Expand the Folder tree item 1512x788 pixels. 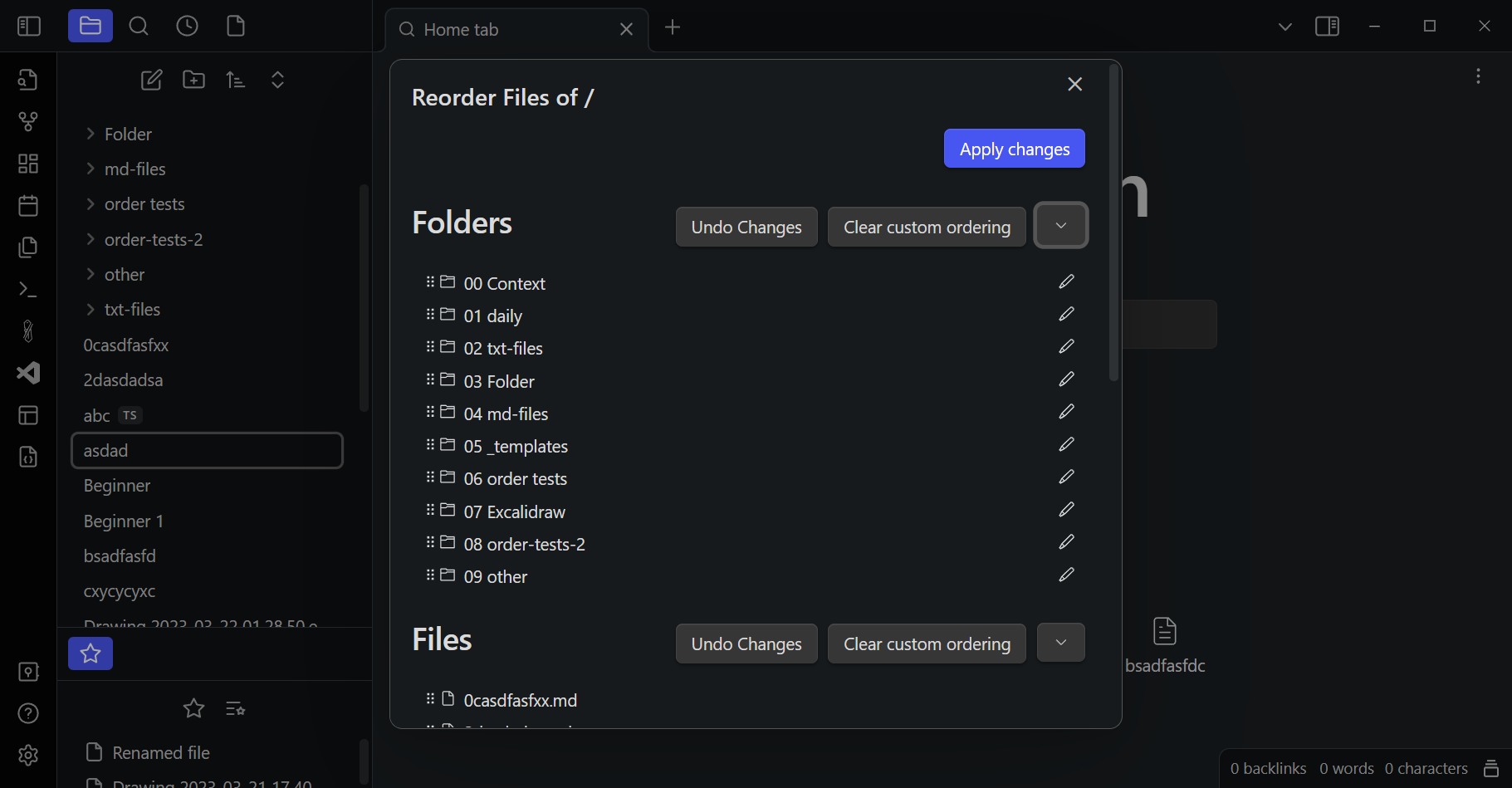91,134
